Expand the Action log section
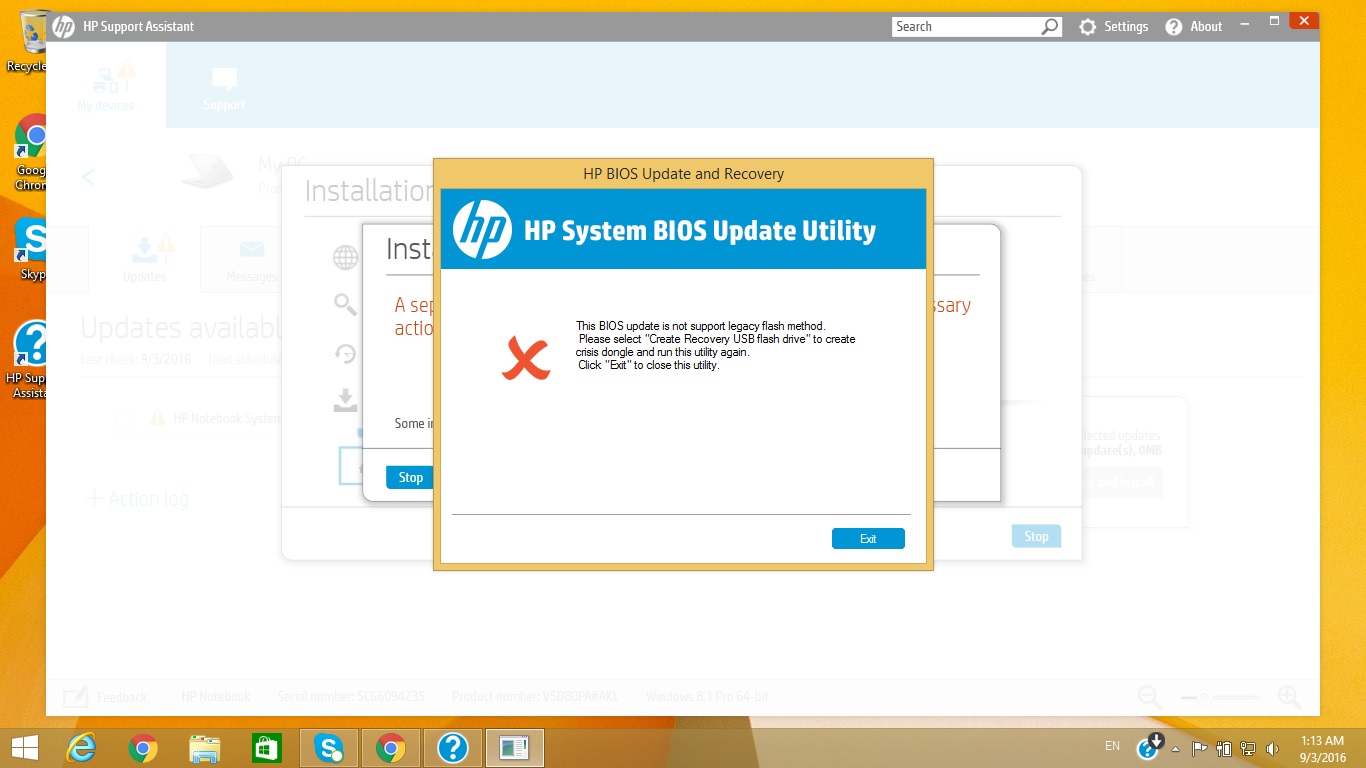The width and height of the screenshot is (1366, 768). [136, 498]
